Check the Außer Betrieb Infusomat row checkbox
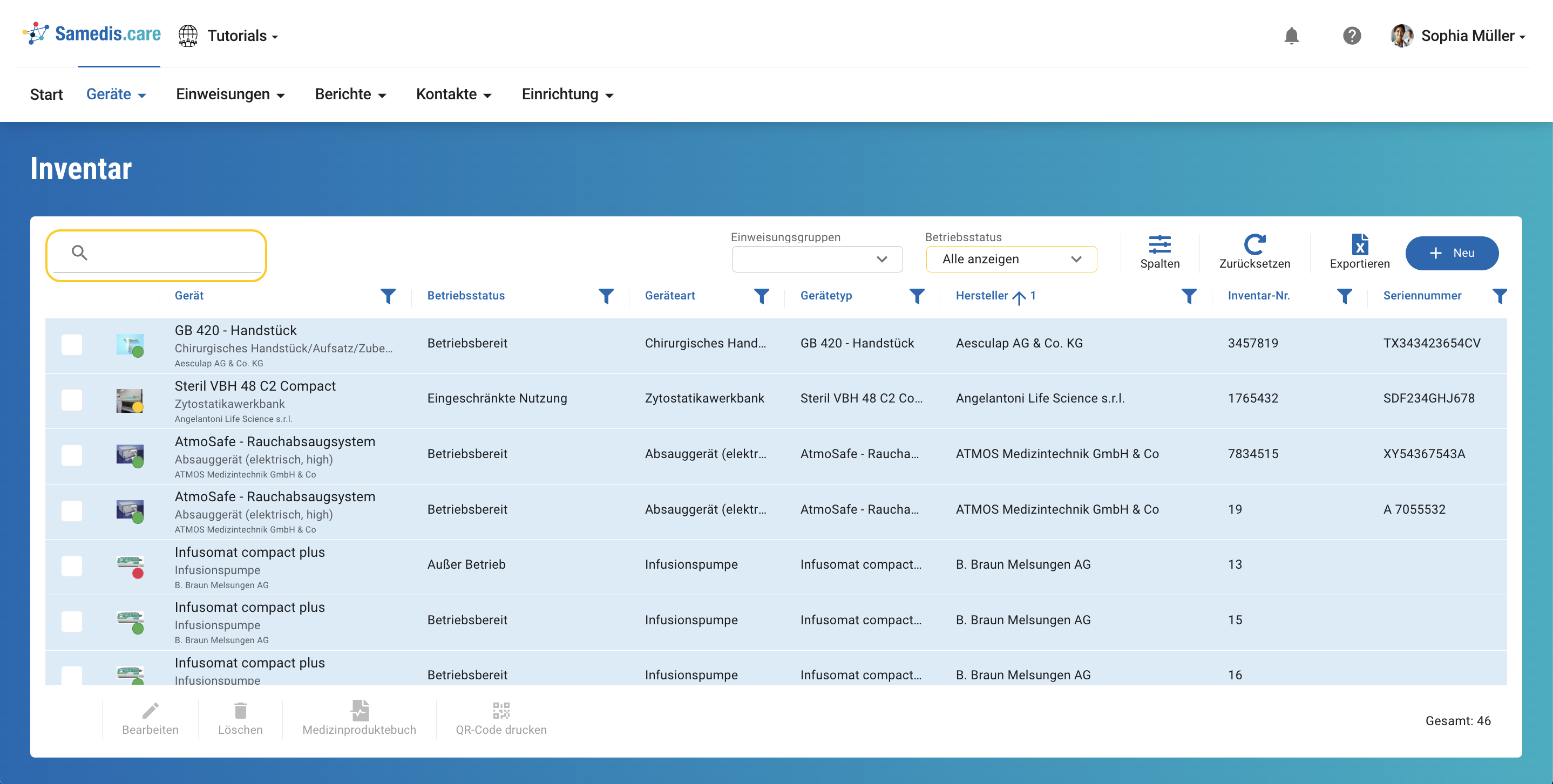Viewport: 1553px width, 784px height. pos(72,566)
